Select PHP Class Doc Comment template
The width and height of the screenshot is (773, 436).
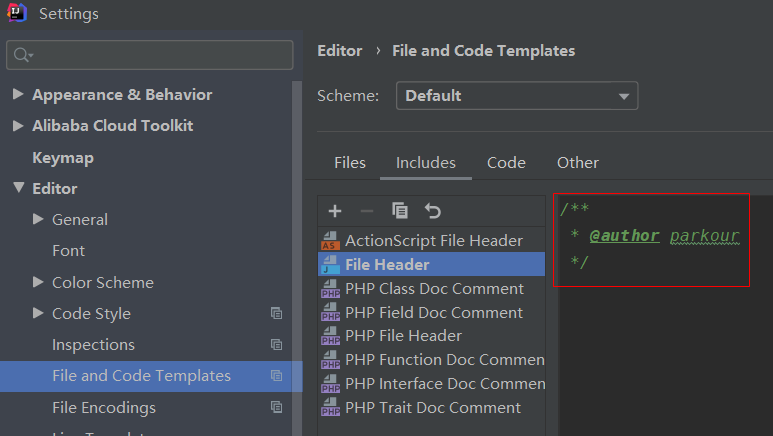[431, 289]
